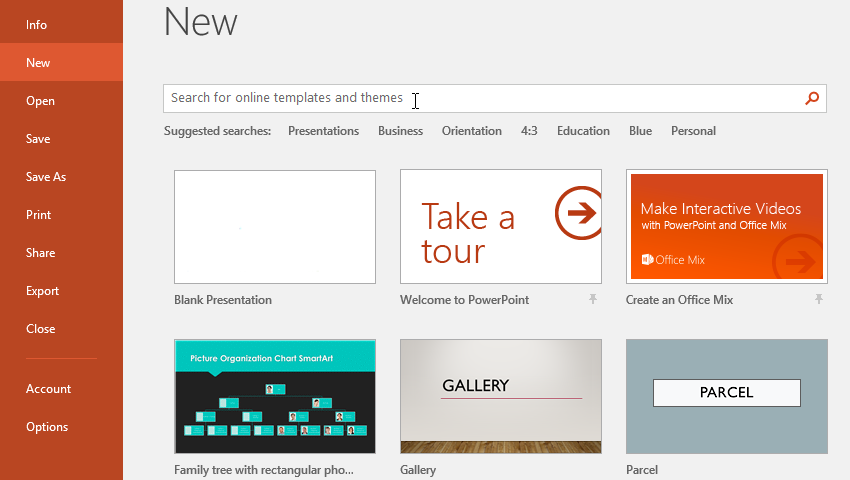Go to the Open menu item
The height and width of the screenshot is (480, 850).
tap(41, 101)
